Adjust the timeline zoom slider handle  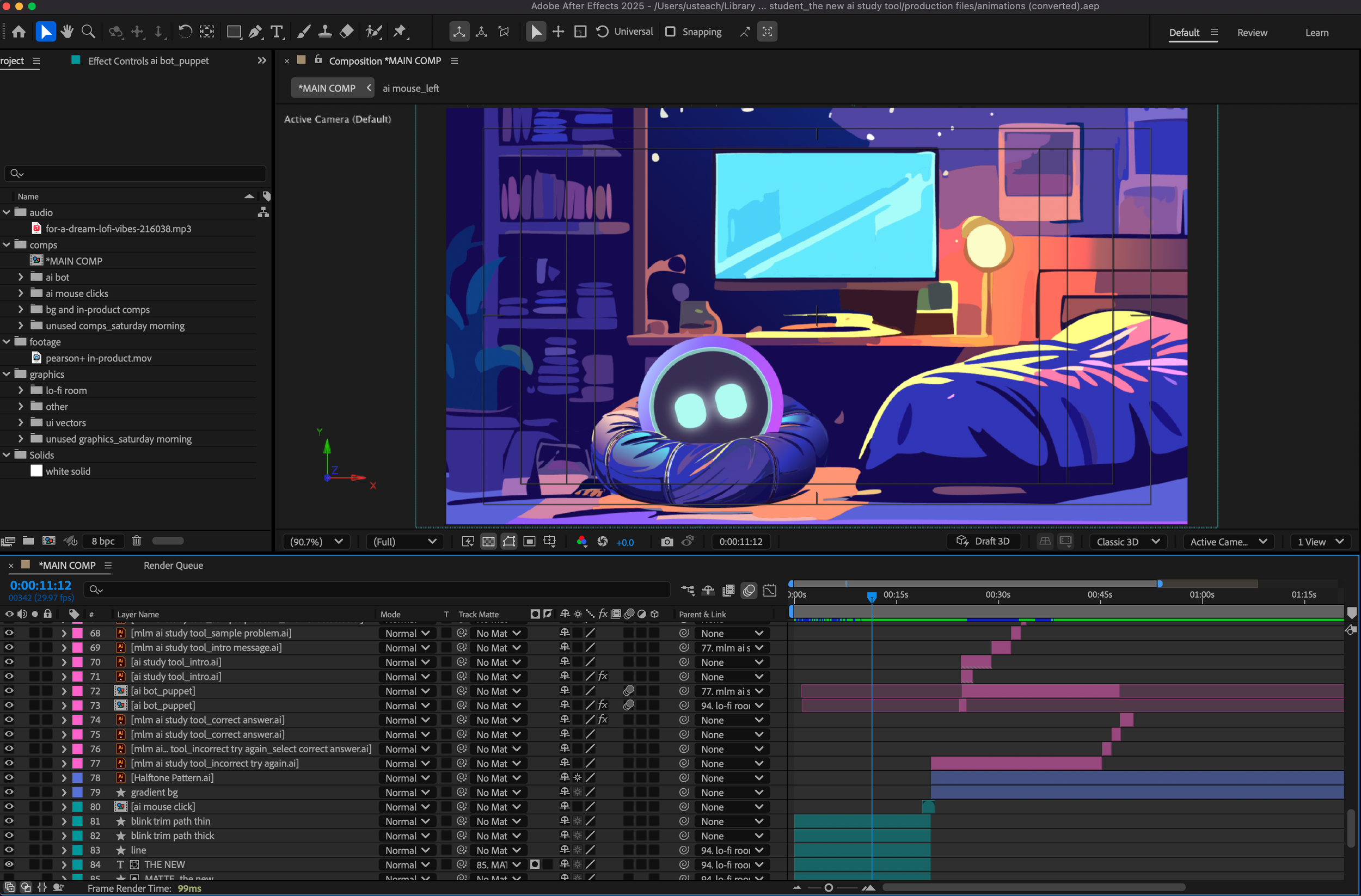828,888
